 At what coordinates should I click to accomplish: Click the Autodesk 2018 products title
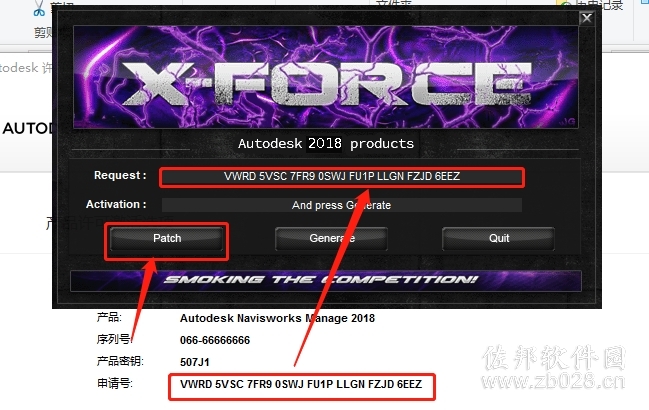(x=326, y=144)
